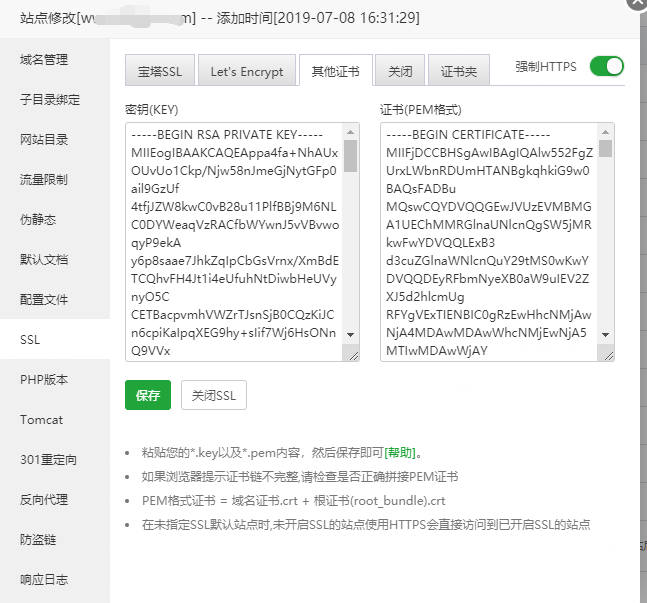This screenshot has height=603, width=647.
Task: Click the private key box scrollbar
Action: tap(350, 240)
